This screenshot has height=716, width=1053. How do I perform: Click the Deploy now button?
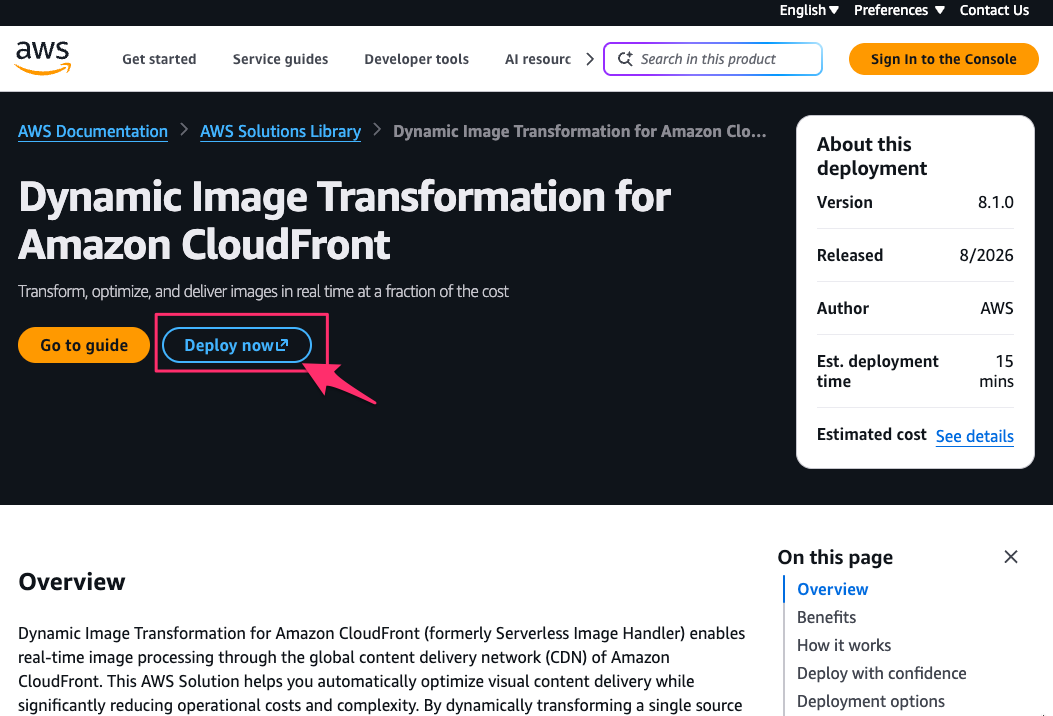coord(236,345)
